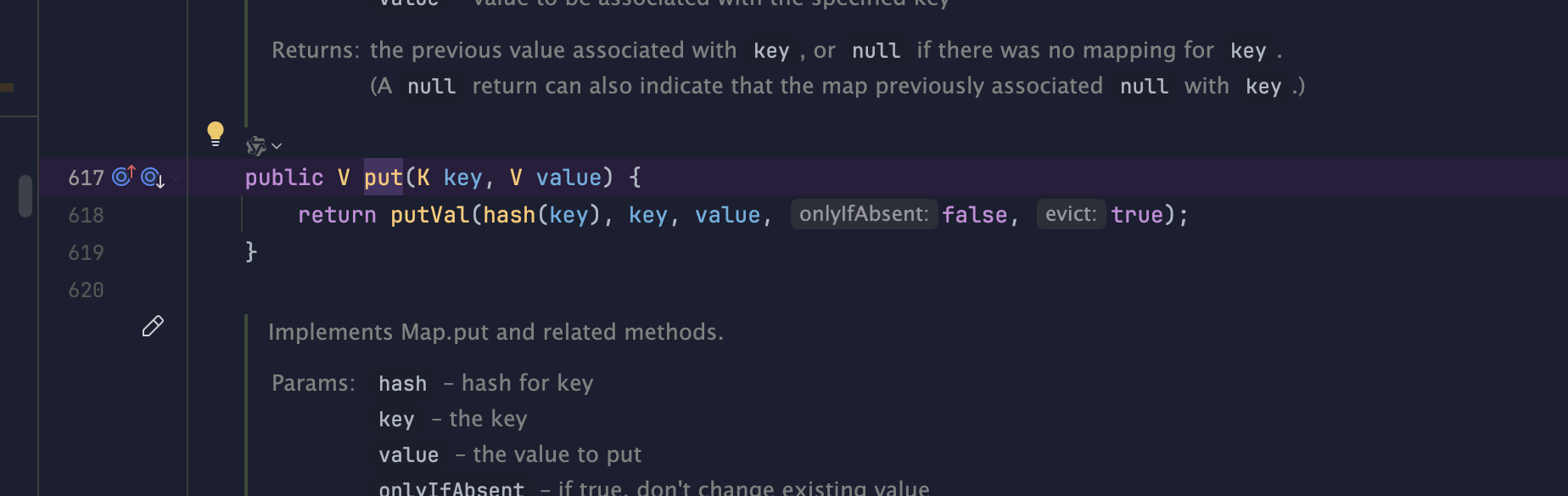Show overriding methods via down-arrow gutter icon
This screenshot has height=496, width=1568.
pos(153,178)
